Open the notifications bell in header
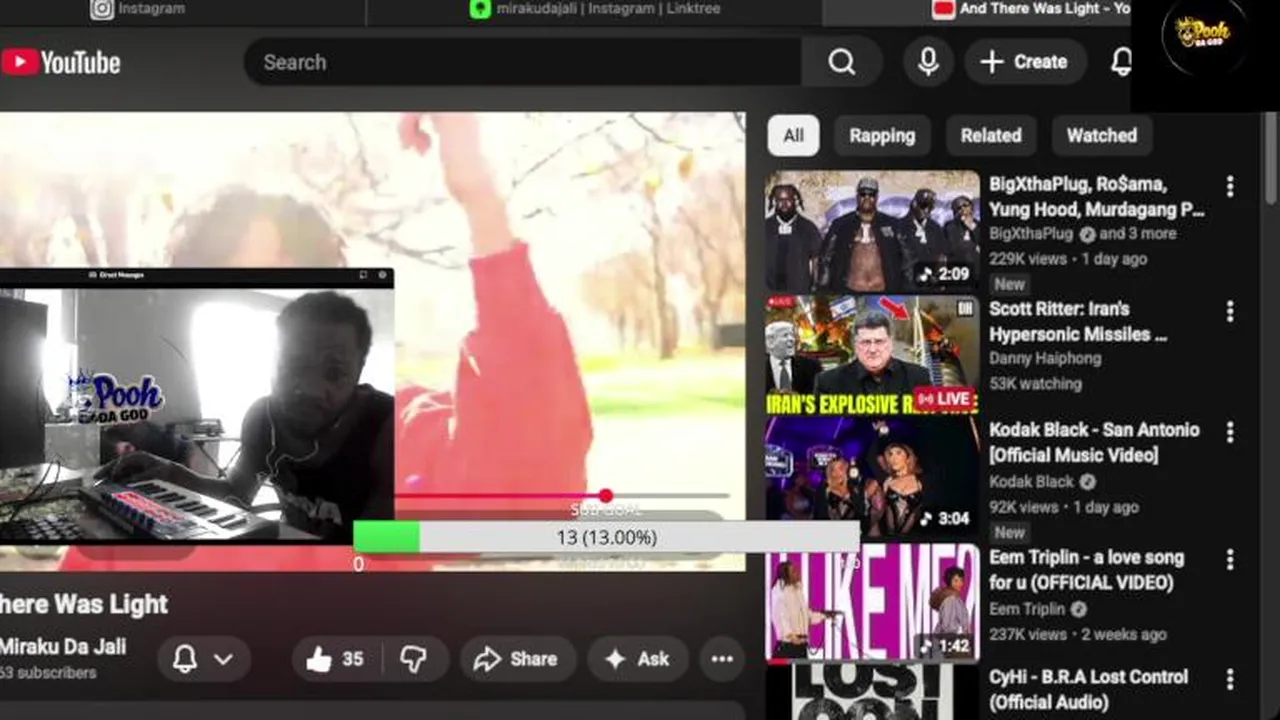Image resolution: width=1280 pixels, height=720 pixels. (x=1122, y=62)
